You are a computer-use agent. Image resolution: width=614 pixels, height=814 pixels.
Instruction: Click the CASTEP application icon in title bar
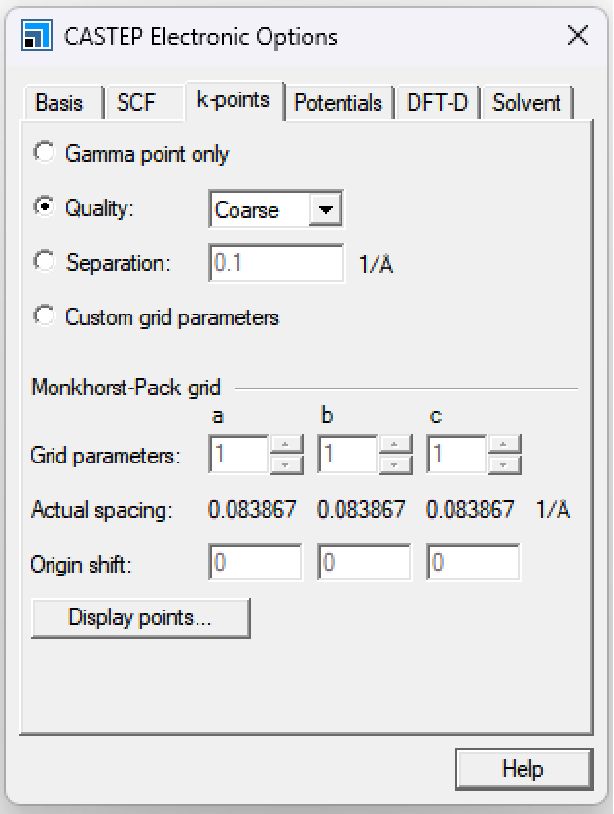point(36,37)
